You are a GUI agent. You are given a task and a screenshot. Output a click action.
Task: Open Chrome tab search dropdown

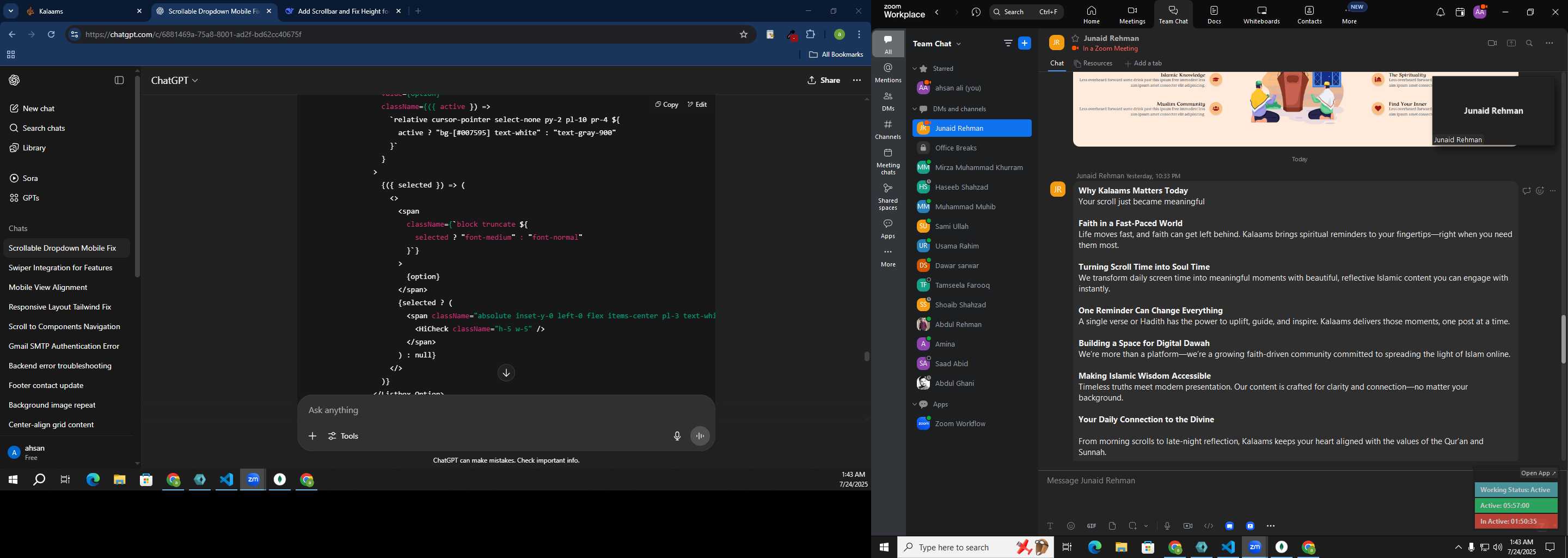10,11
